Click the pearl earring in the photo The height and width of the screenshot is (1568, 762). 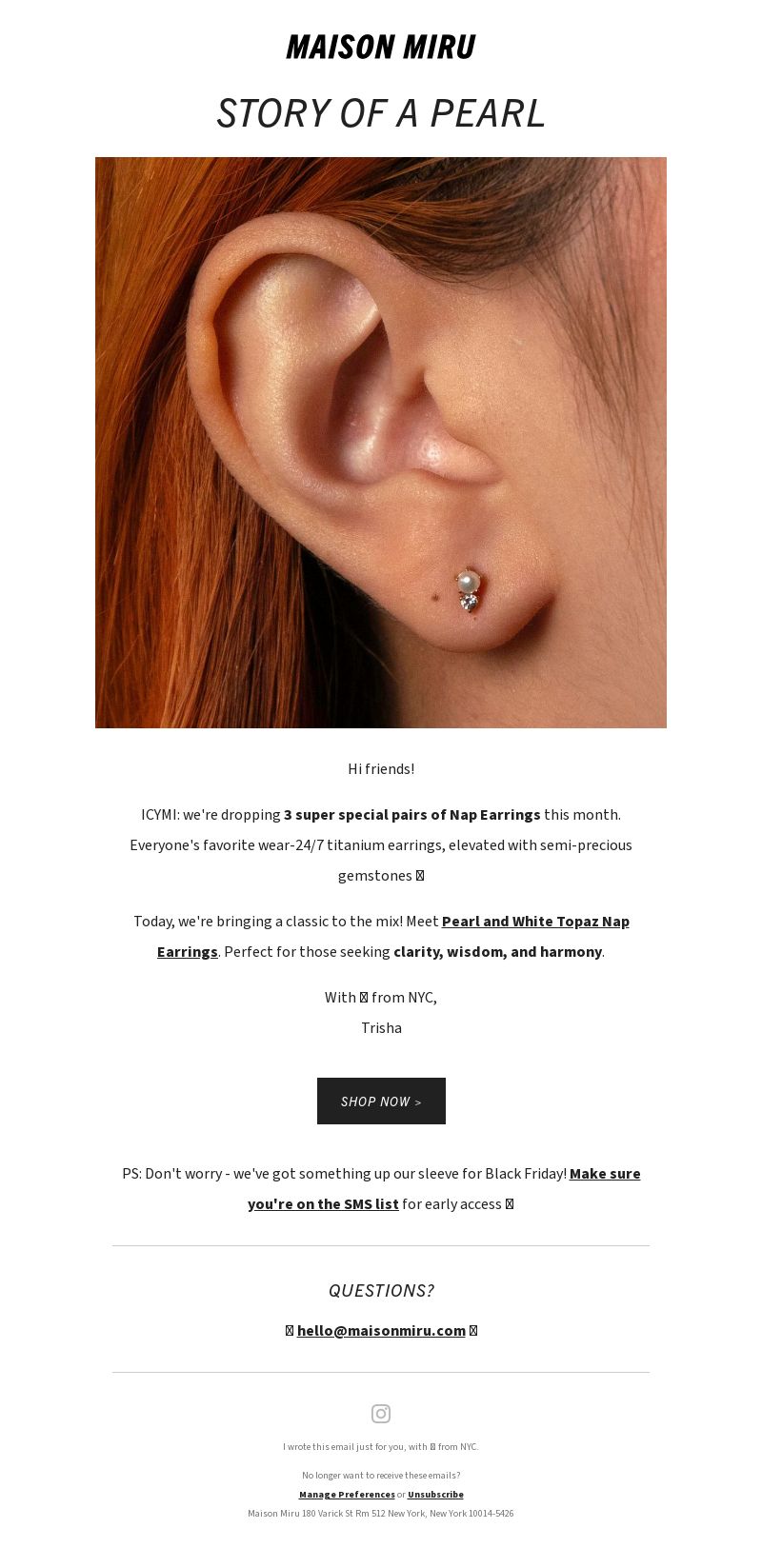[x=469, y=590]
